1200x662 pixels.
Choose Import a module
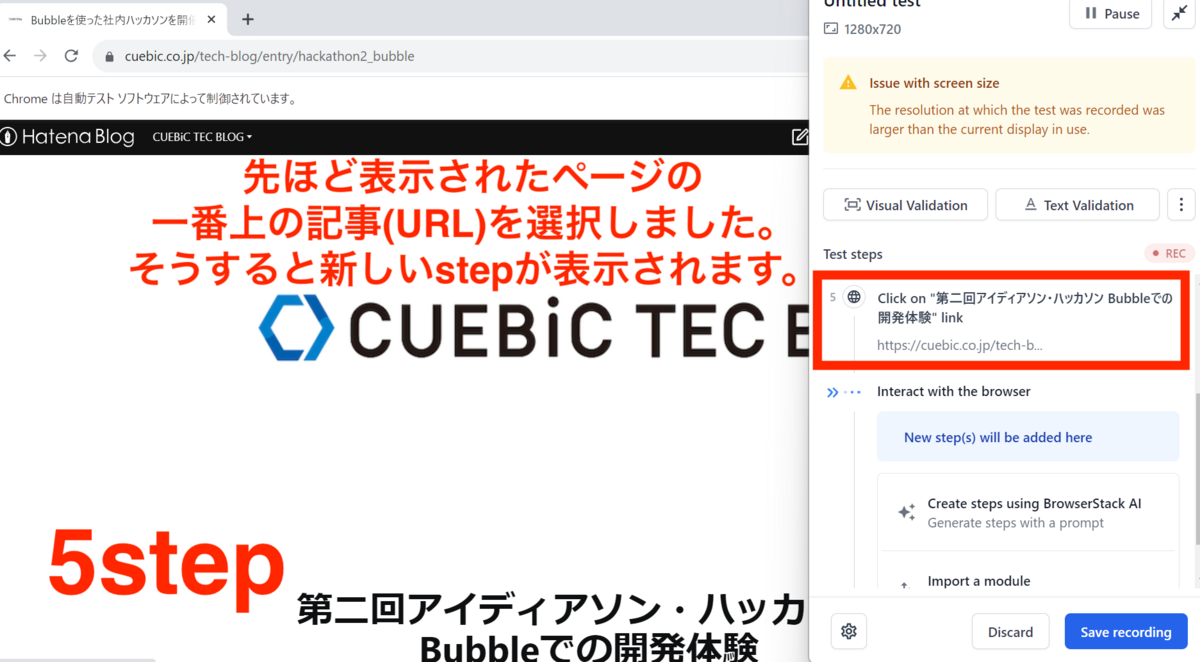coord(978,581)
